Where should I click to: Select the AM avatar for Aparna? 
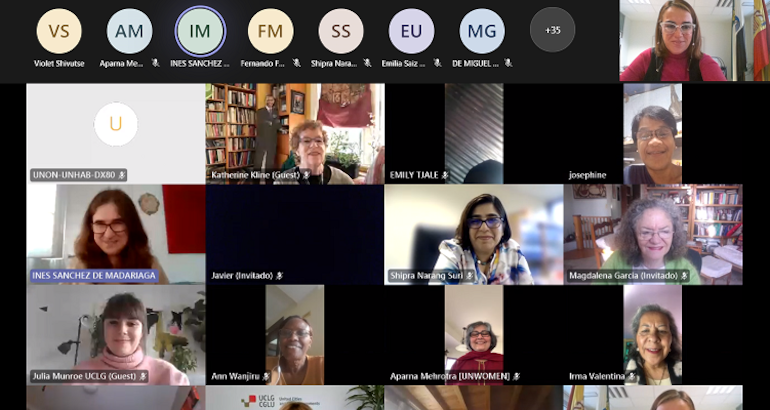(129, 31)
